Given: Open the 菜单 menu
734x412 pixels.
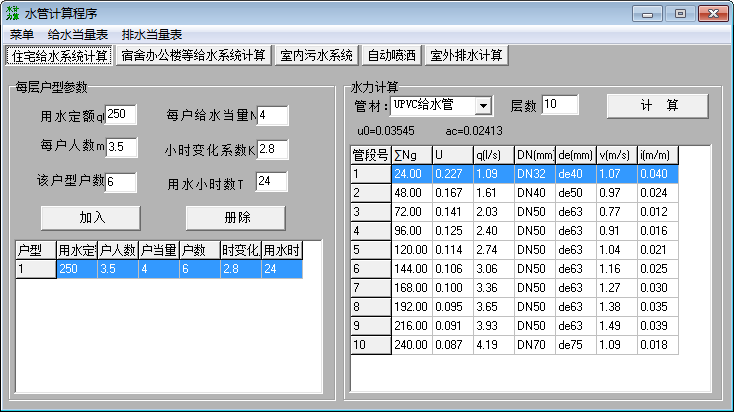Looking at the screenshot, I should pyautogui.click(x=22, y=34).
